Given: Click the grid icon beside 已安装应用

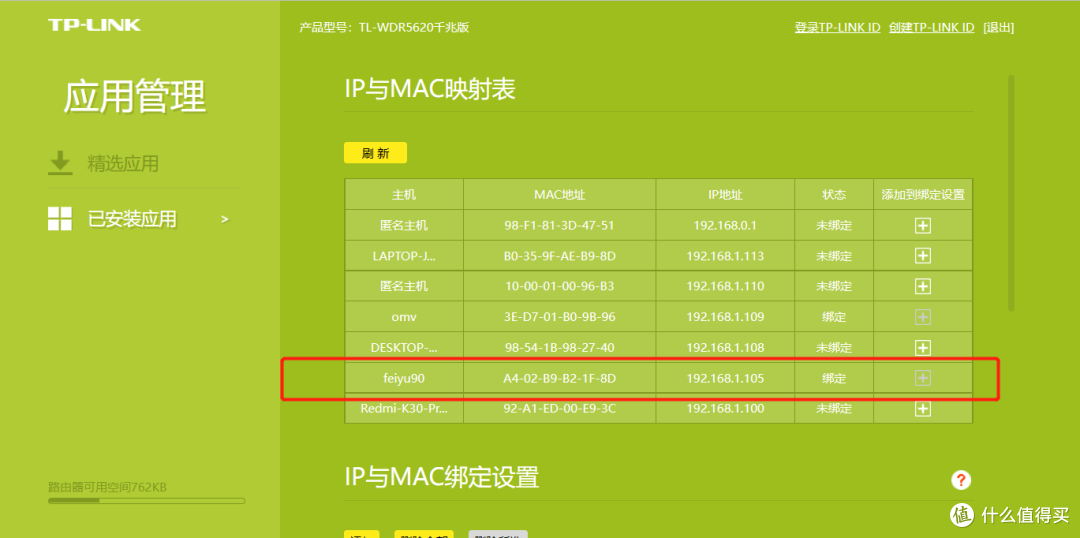Looking at the screenshot, I should click(x=60, y=218).
